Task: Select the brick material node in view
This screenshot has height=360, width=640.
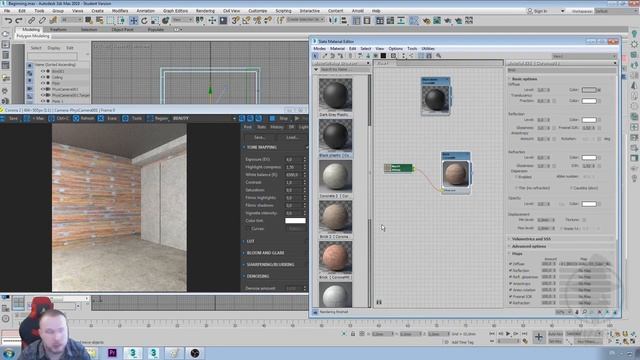Action: [456, 173]
